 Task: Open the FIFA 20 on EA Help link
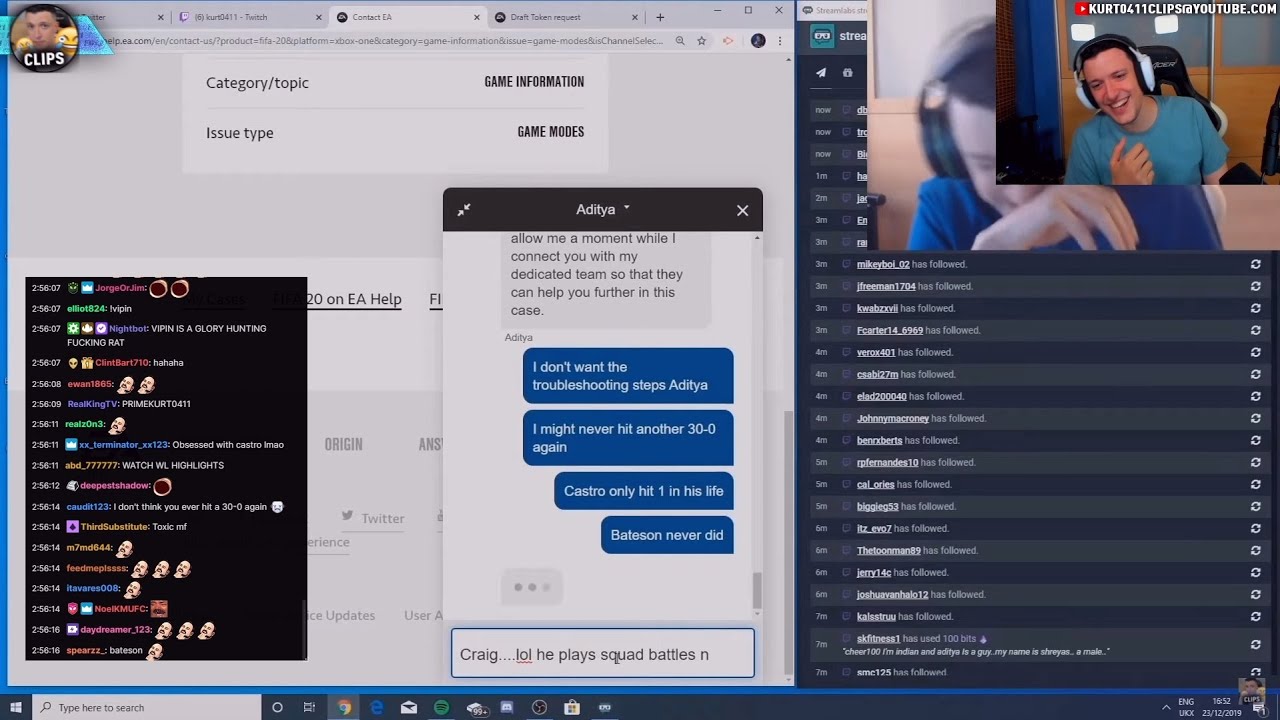tap(337, 299)
